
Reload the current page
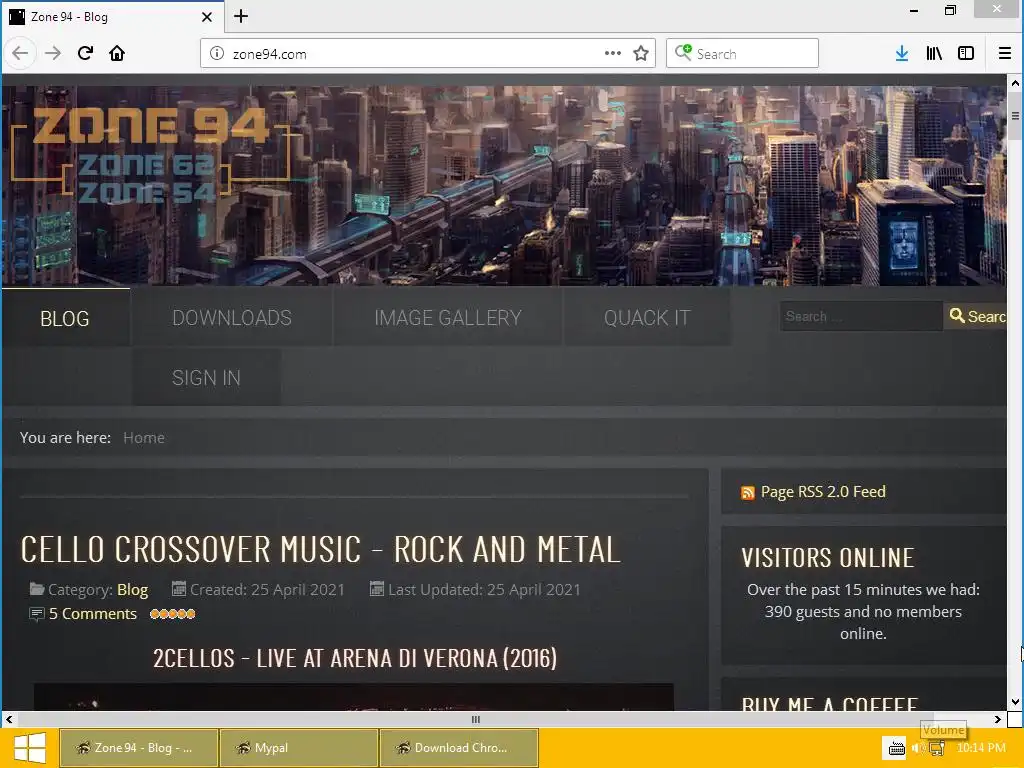click(x=86, y=53)
